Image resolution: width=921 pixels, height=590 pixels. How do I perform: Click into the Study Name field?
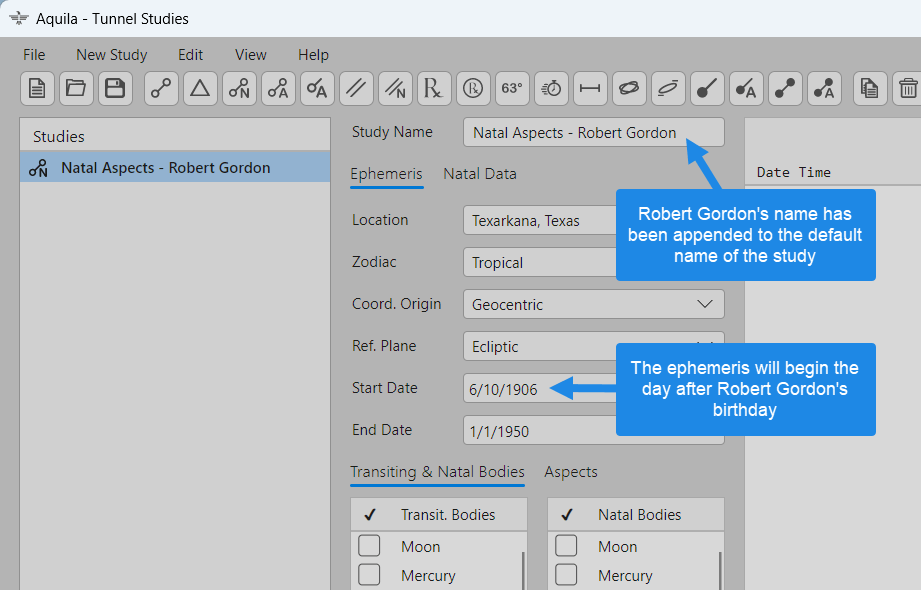[x=593, y=132]
